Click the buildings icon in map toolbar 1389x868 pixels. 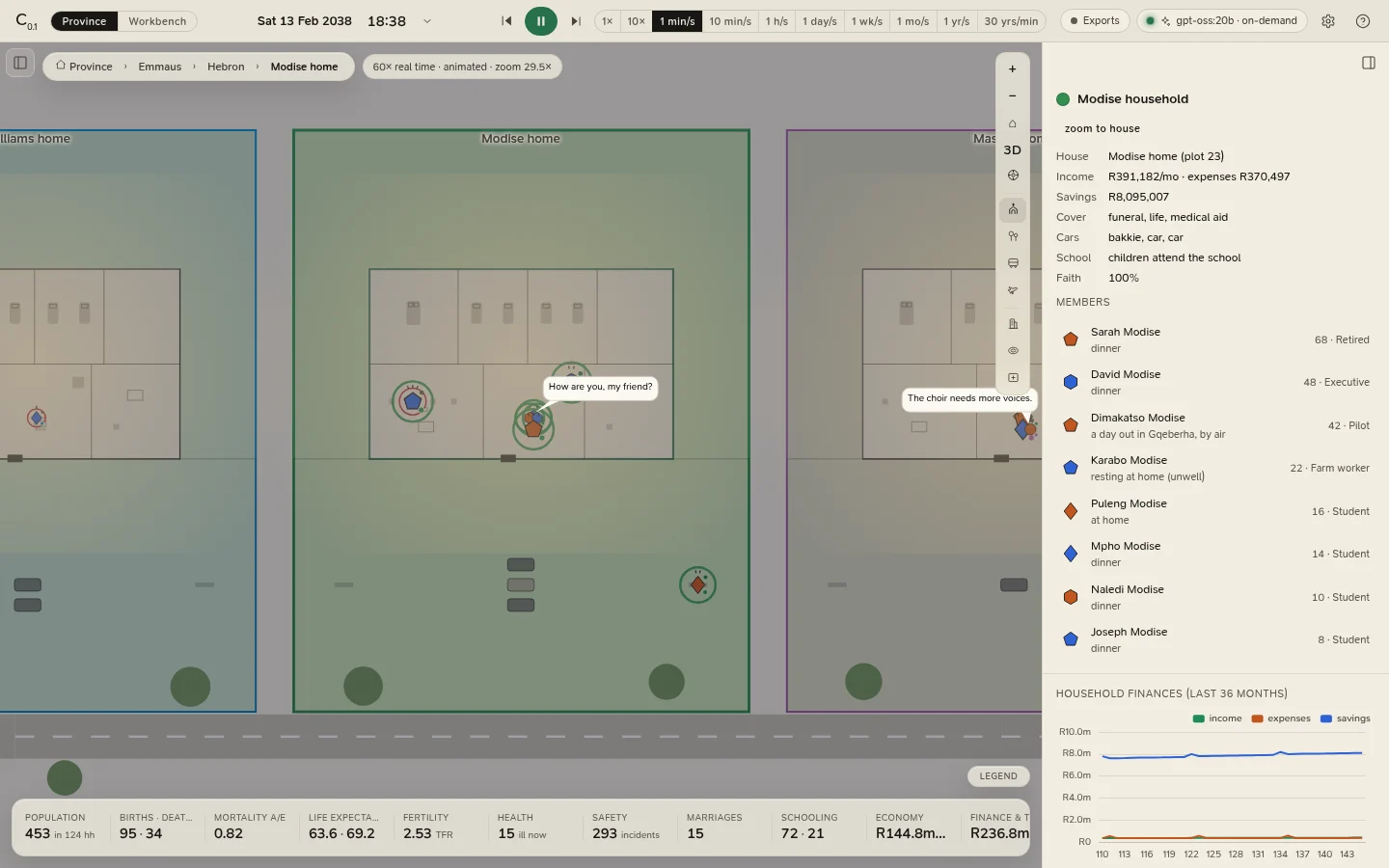(1013, 324)
